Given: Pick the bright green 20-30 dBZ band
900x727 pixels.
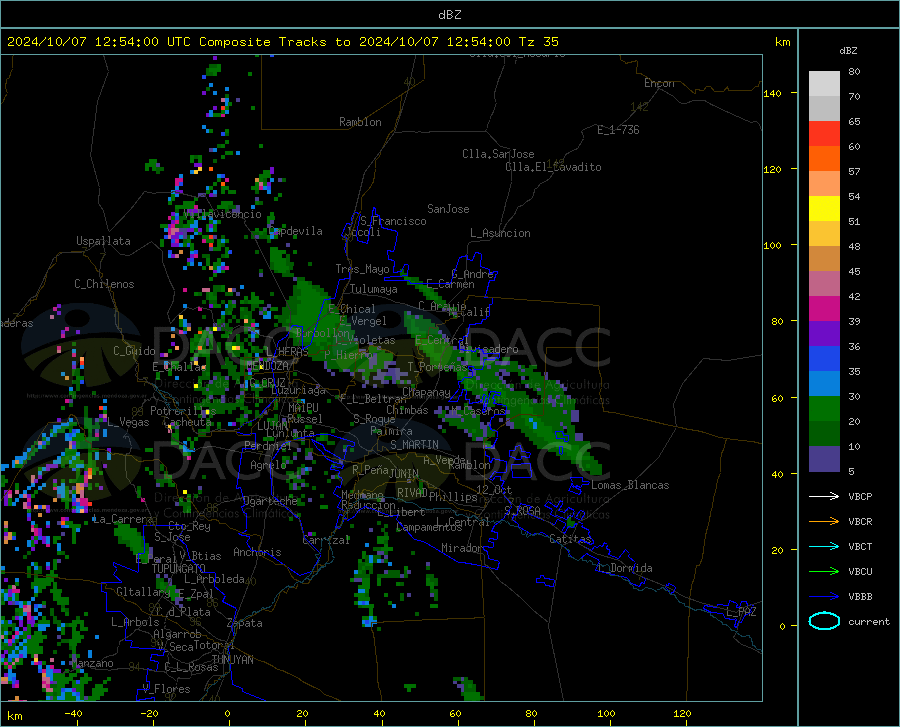Looking at the screenshot, I should pyautogui.click(x=824, y=409).
